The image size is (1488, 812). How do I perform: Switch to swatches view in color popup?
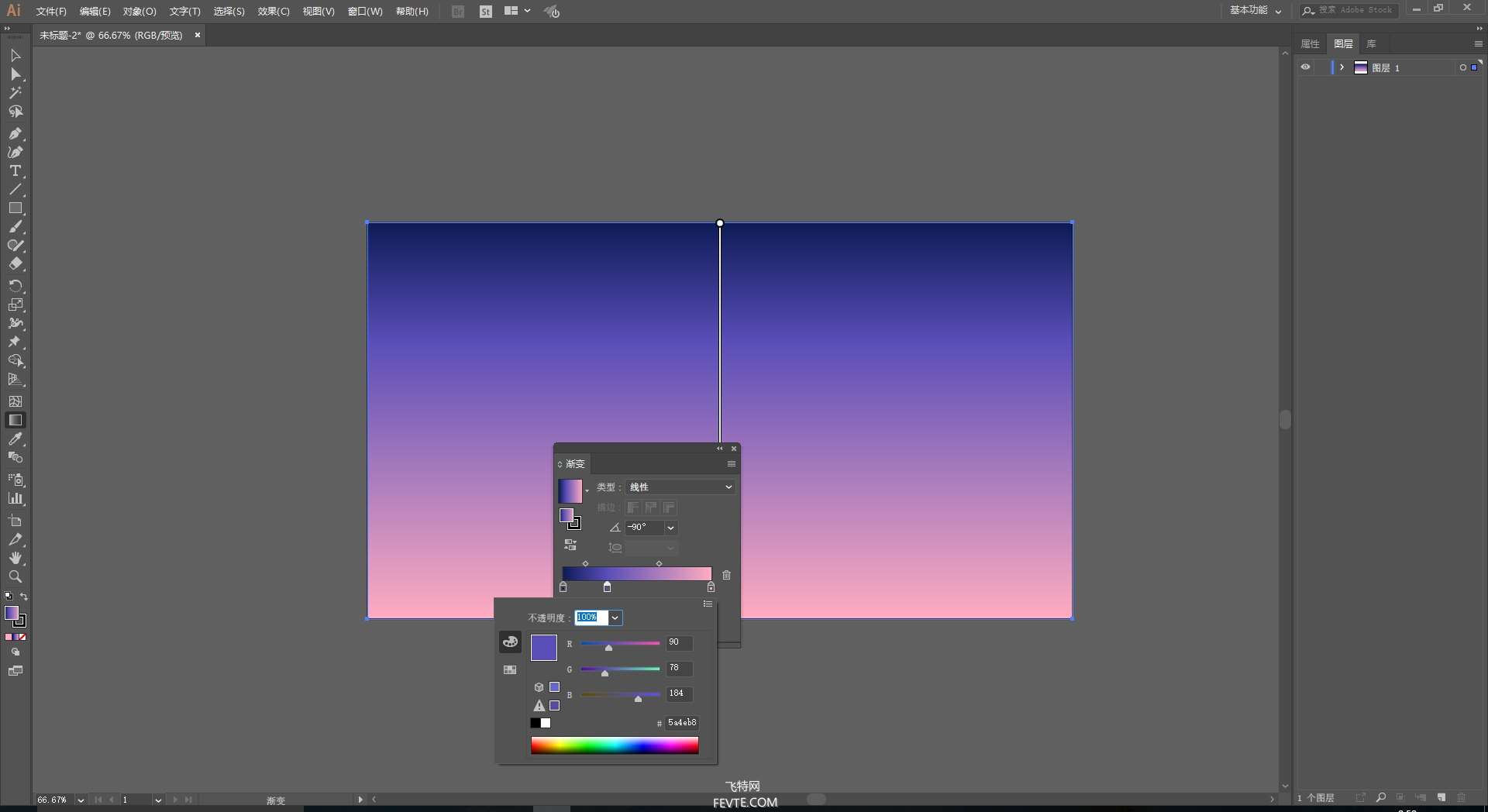510,669
